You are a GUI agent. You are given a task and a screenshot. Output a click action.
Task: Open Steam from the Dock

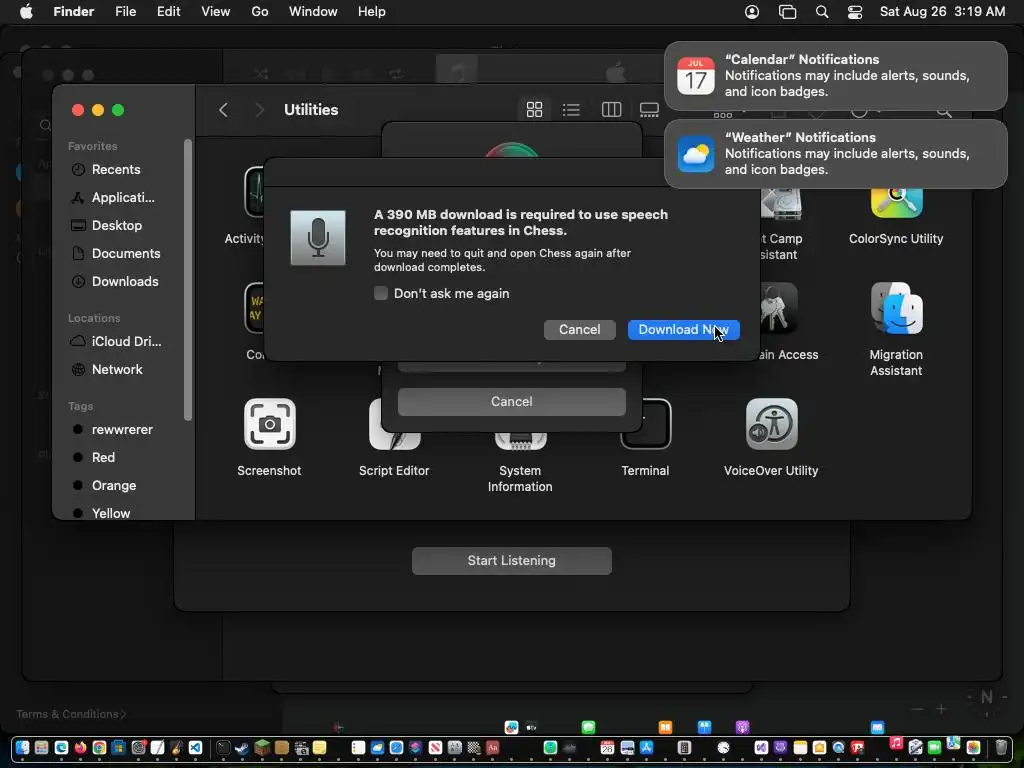tap(242, 748)
